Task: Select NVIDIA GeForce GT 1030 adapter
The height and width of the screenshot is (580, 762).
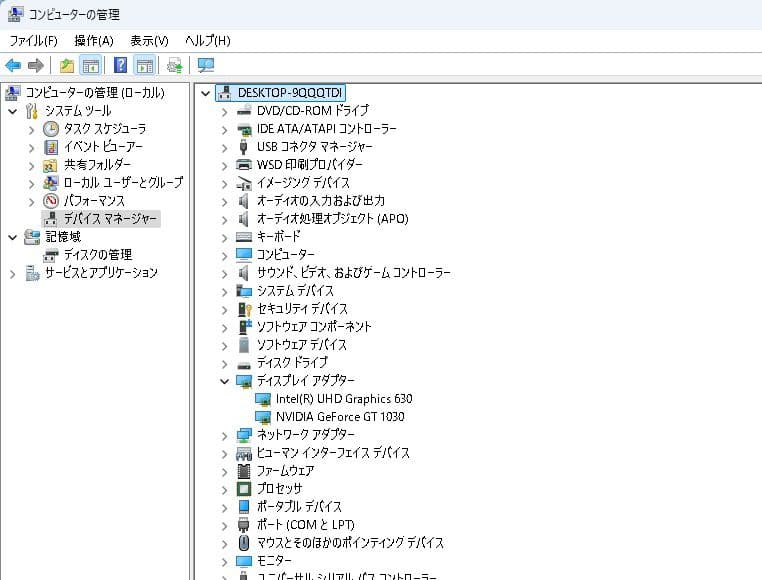Action: pos(340,417)
